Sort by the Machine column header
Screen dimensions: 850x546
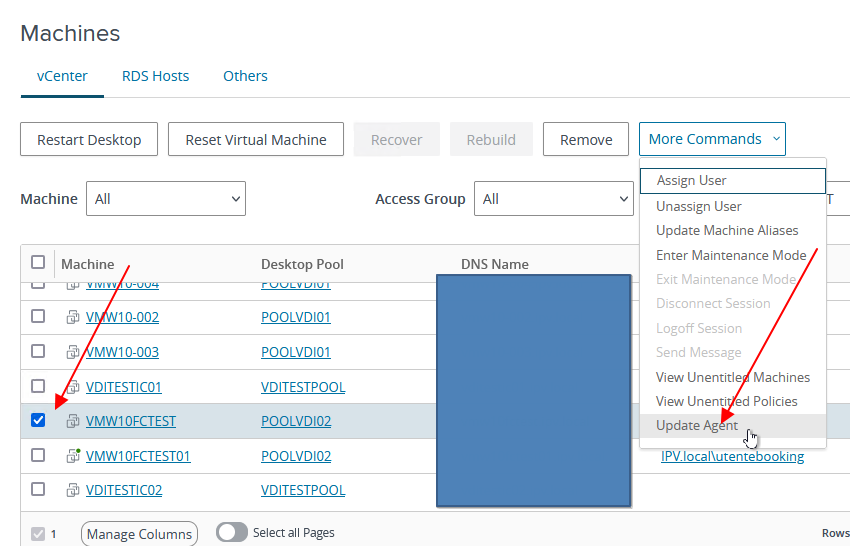(88, 264)
